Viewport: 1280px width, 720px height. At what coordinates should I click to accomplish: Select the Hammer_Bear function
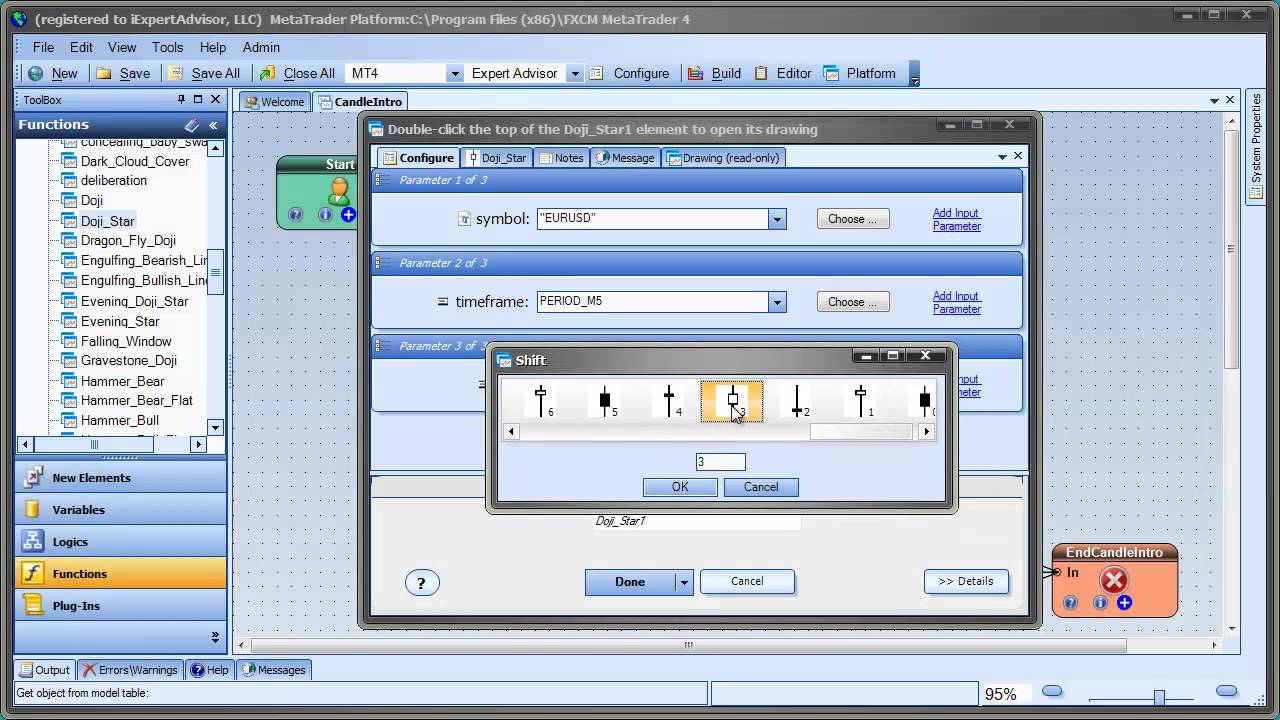pyautogui.click(x=122, y=381)
